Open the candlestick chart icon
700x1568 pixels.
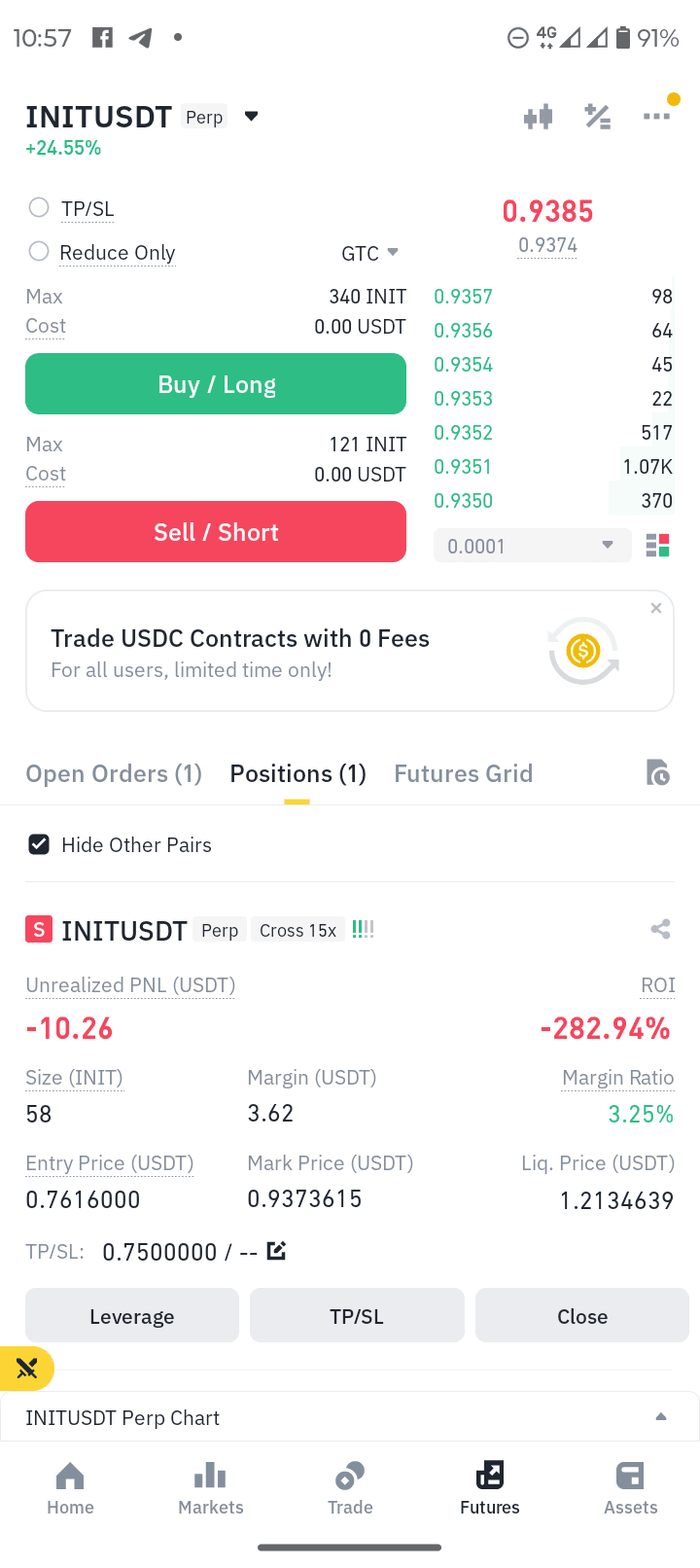coord(538,117)
